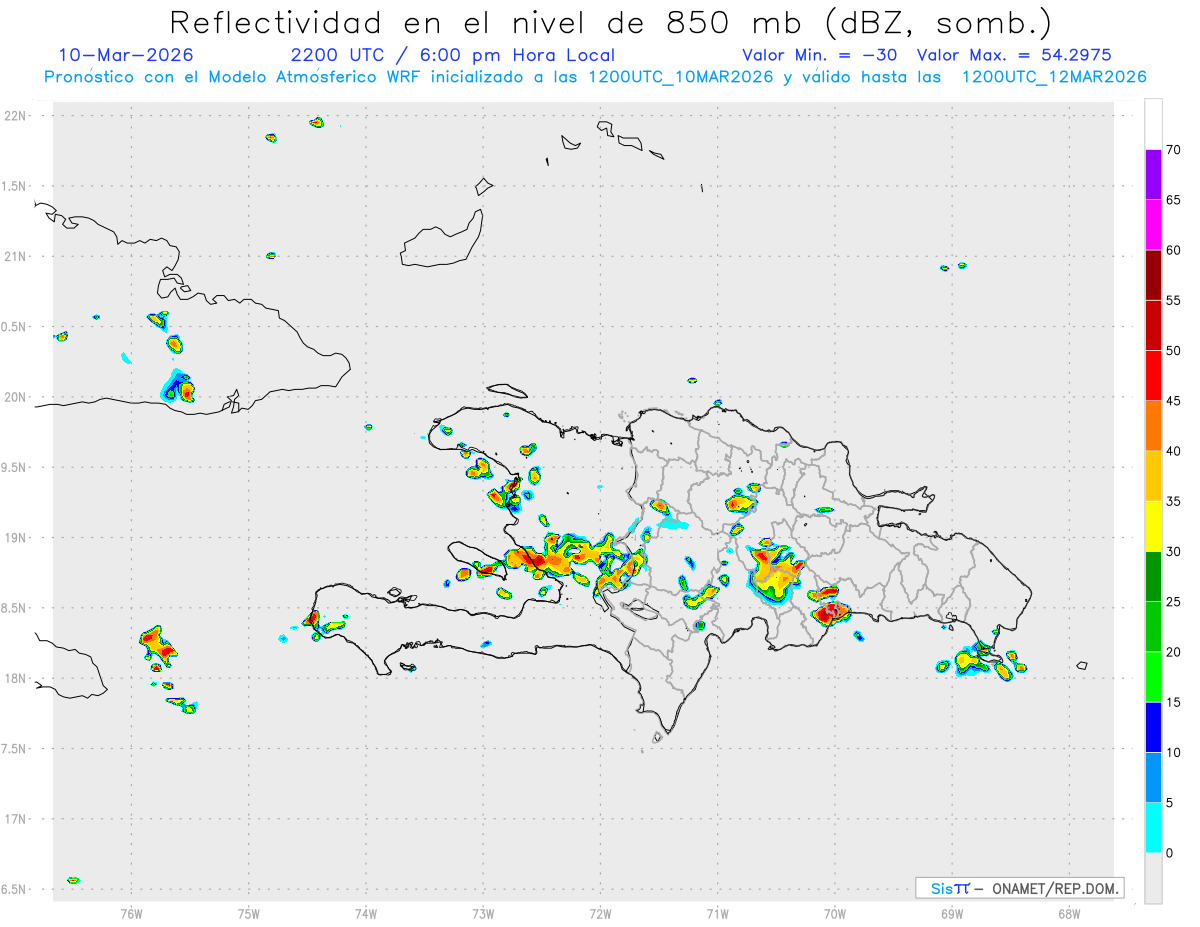
Task: Click the colorbar tick label '30'
Action: tap(1173, 552)
